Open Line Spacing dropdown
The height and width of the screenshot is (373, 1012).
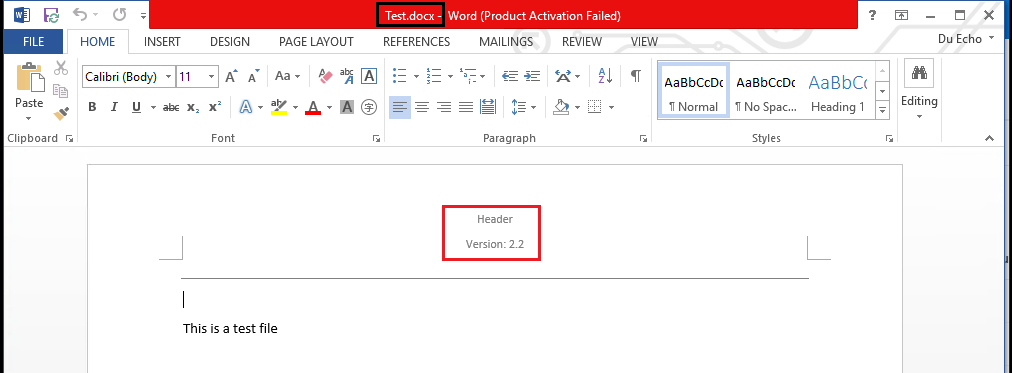tap(523, 107)
